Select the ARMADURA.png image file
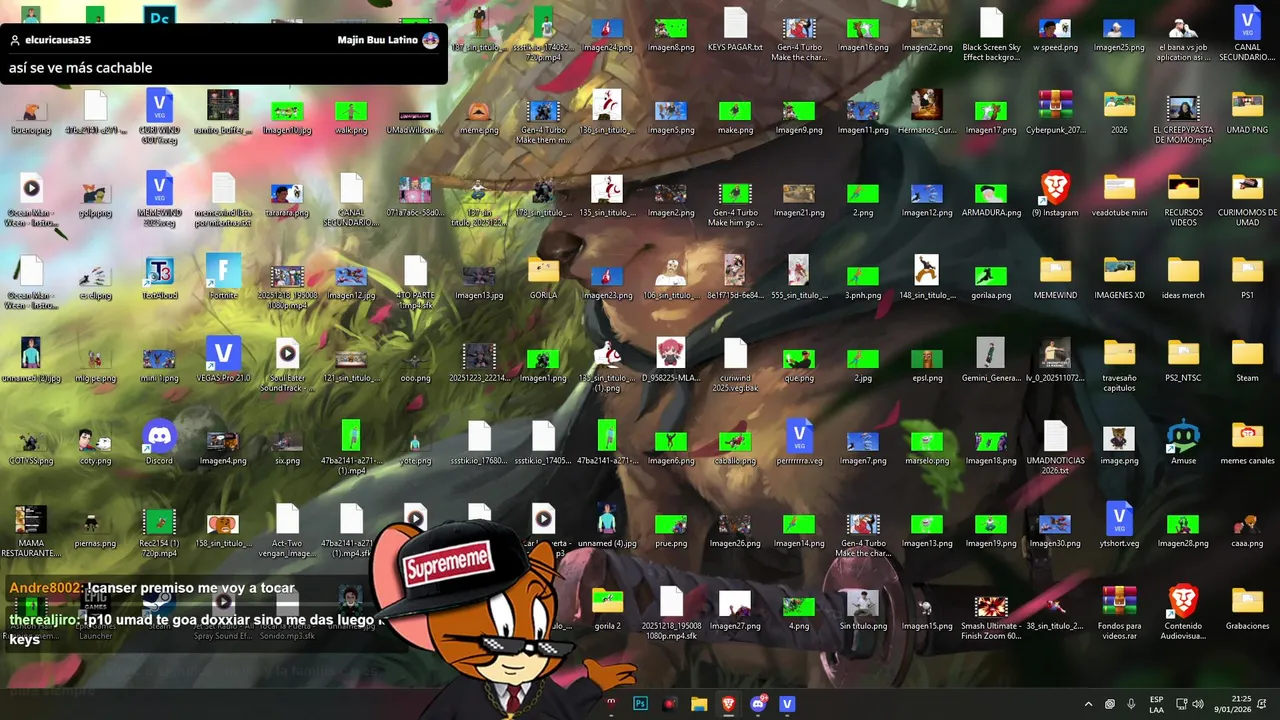 point(991,194)
